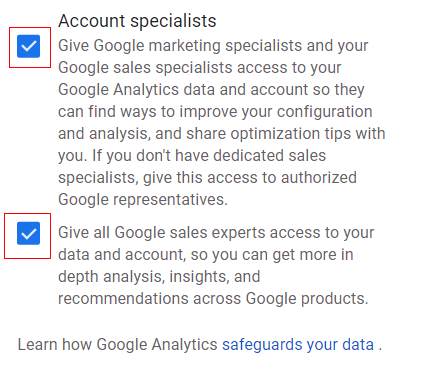Open the 'safeguards your data' link

pos(298,345)
